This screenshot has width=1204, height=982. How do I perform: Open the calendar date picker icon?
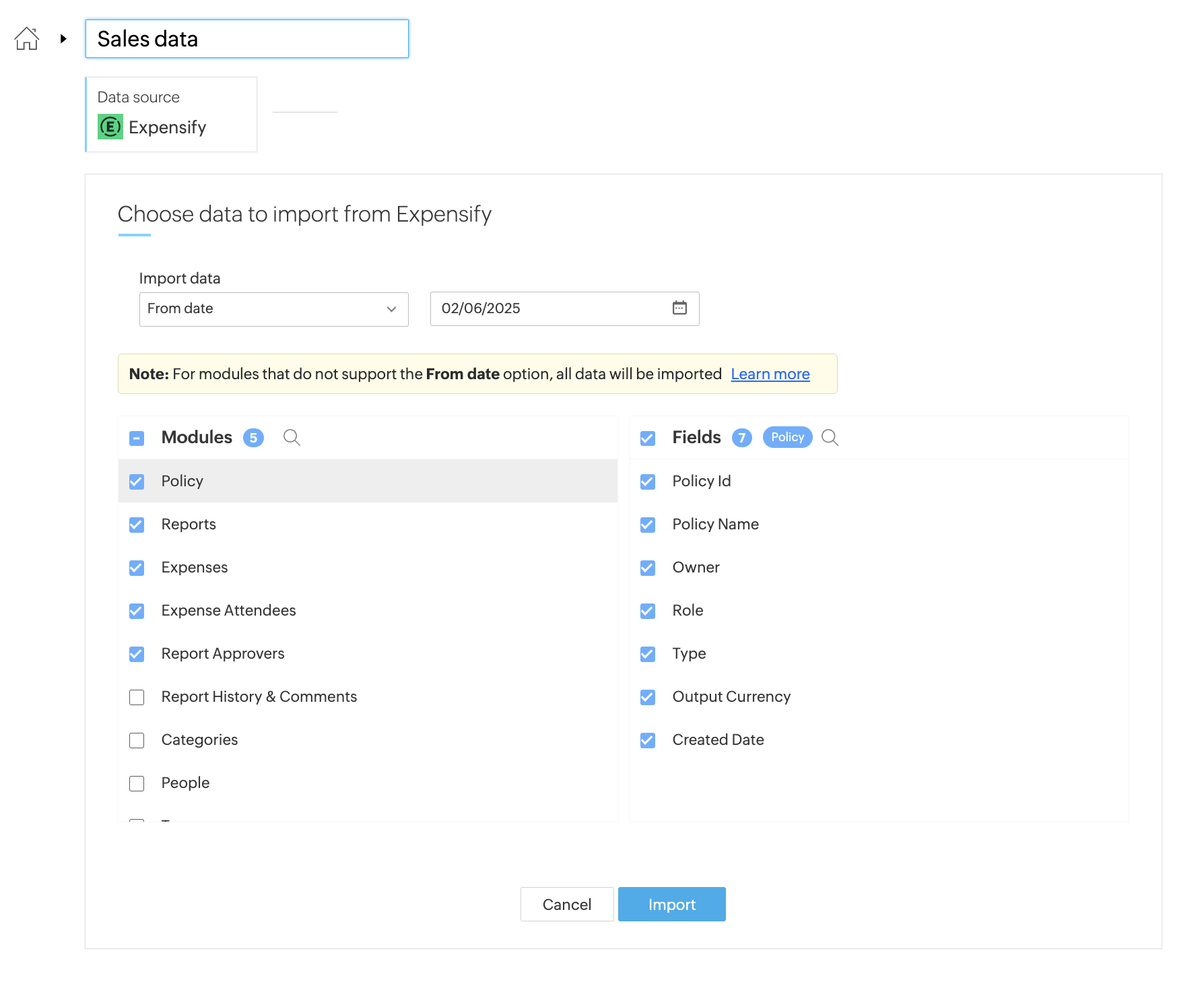click(679, 308)
